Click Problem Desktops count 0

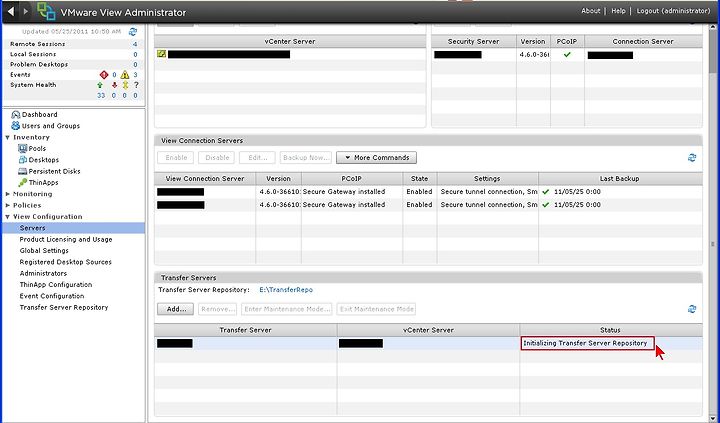click(135, 65)
